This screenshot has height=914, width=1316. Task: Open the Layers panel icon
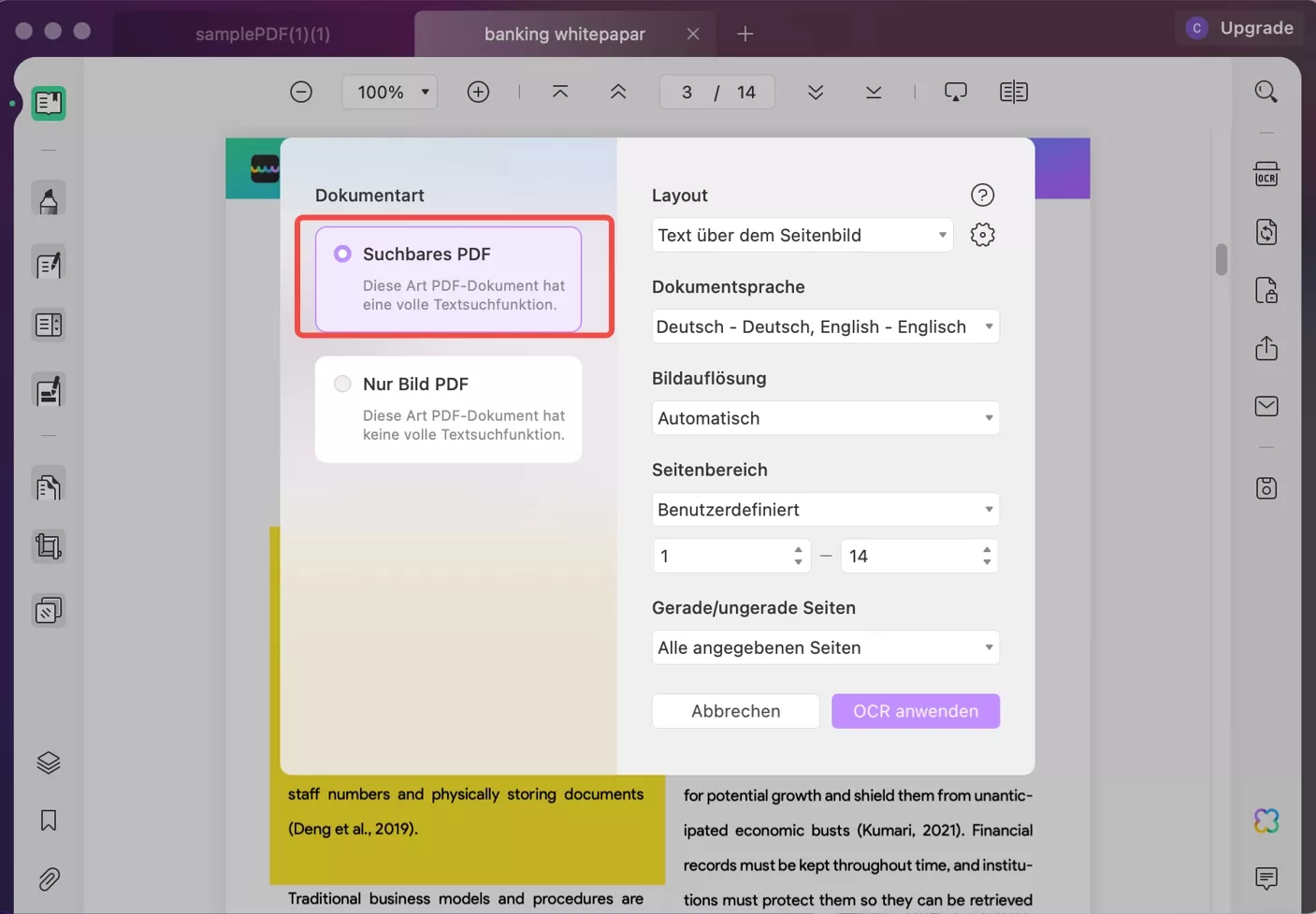click(49, 762)
